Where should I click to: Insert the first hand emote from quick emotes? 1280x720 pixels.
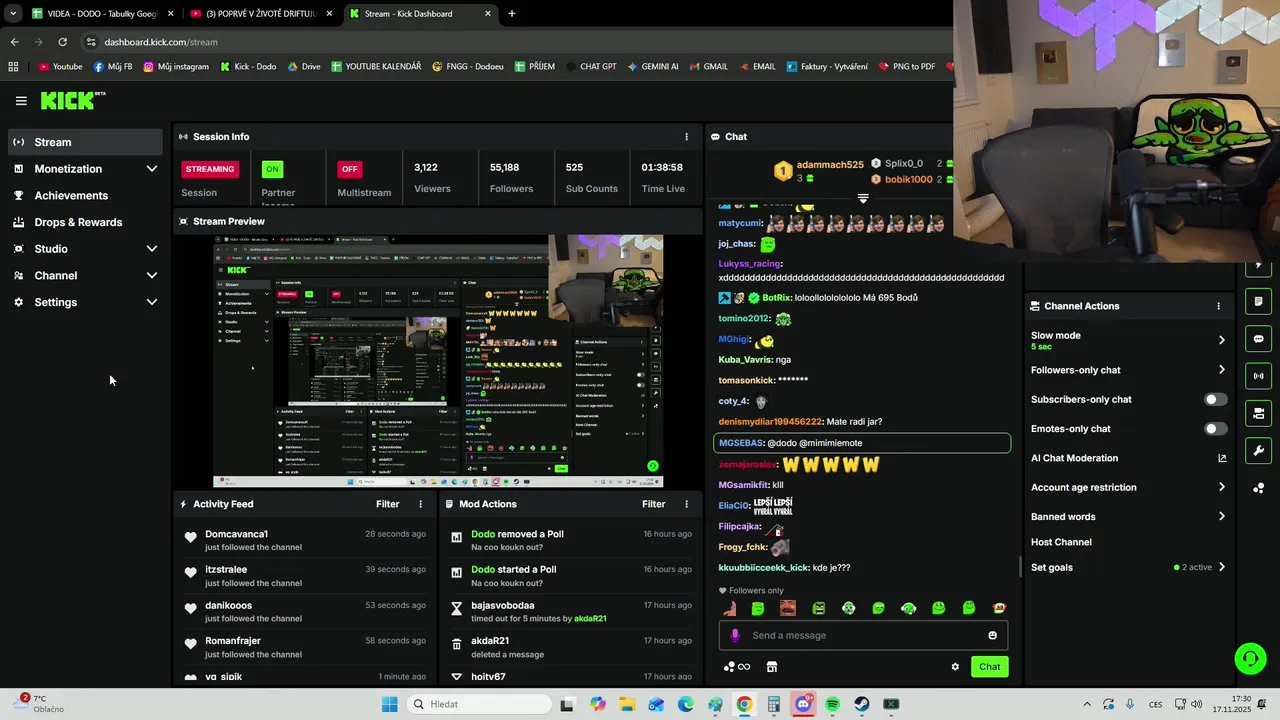click(x=729, y=608)
